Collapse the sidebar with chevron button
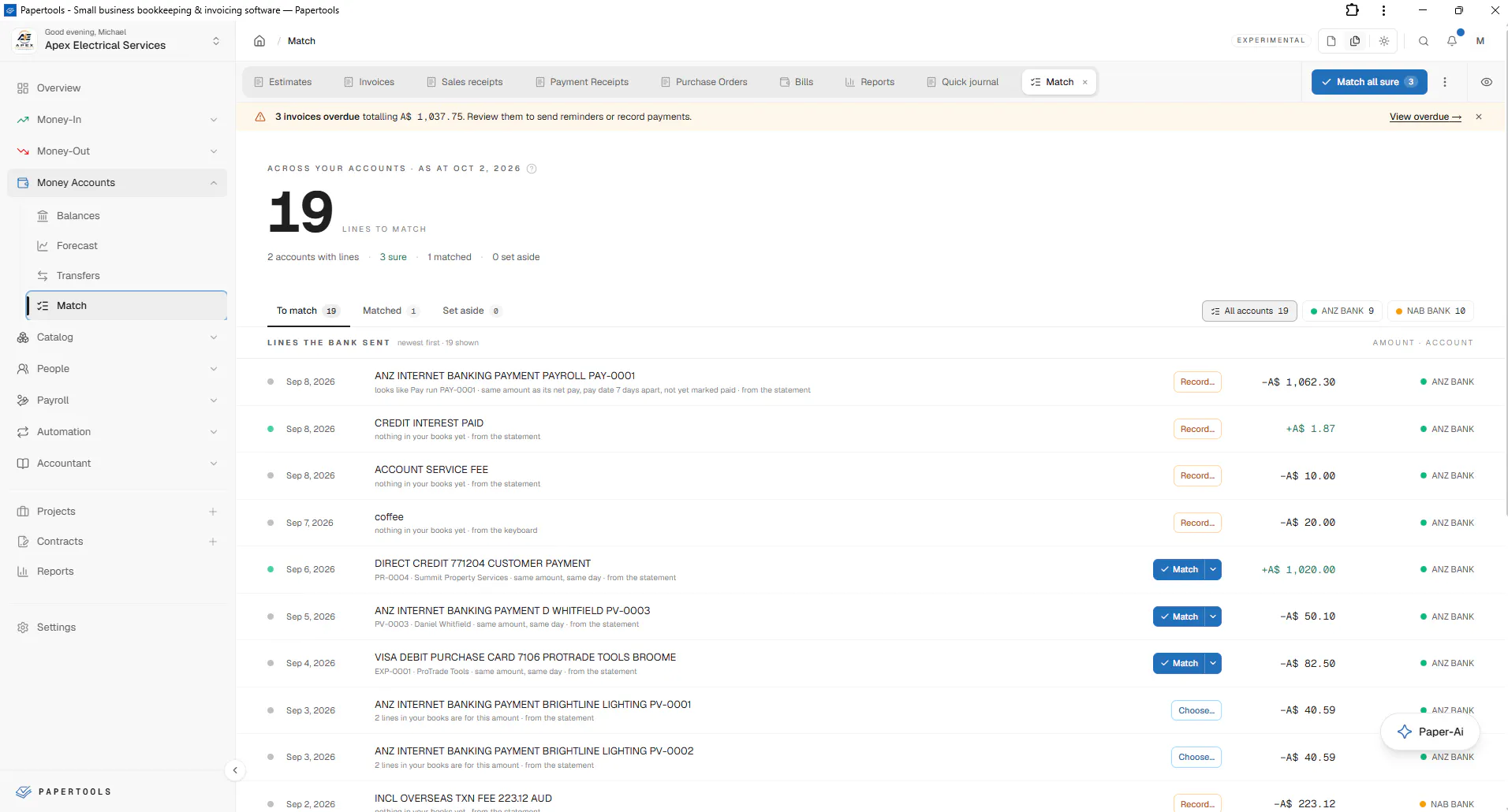The width and height of the screenshot is (1508, 812). tap(235, 770)
